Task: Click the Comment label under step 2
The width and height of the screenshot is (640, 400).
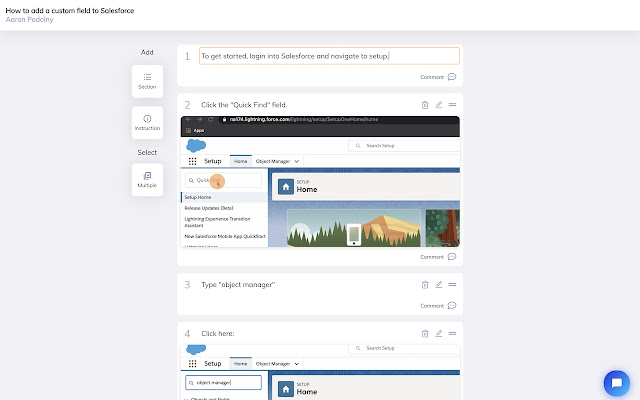Action: point(432,257)
